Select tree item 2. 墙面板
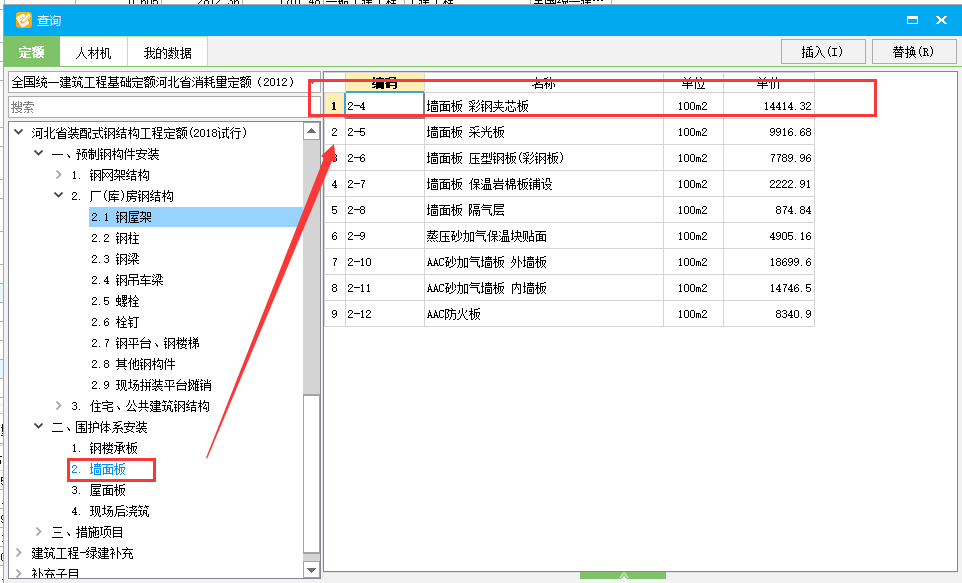 [x=99, y=469]
